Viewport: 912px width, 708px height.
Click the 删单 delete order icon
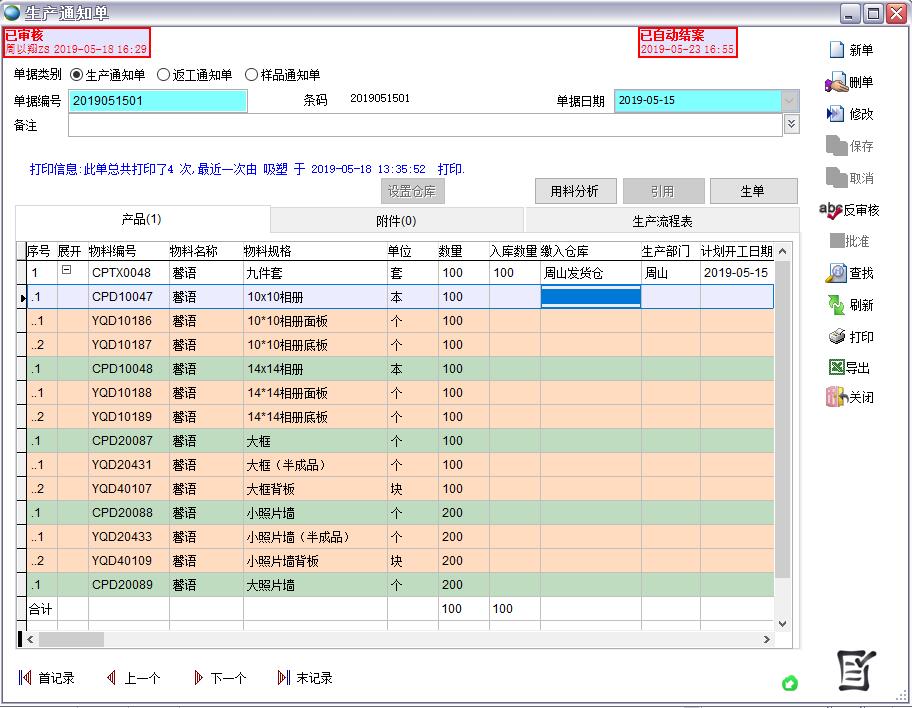pos(836,82)
